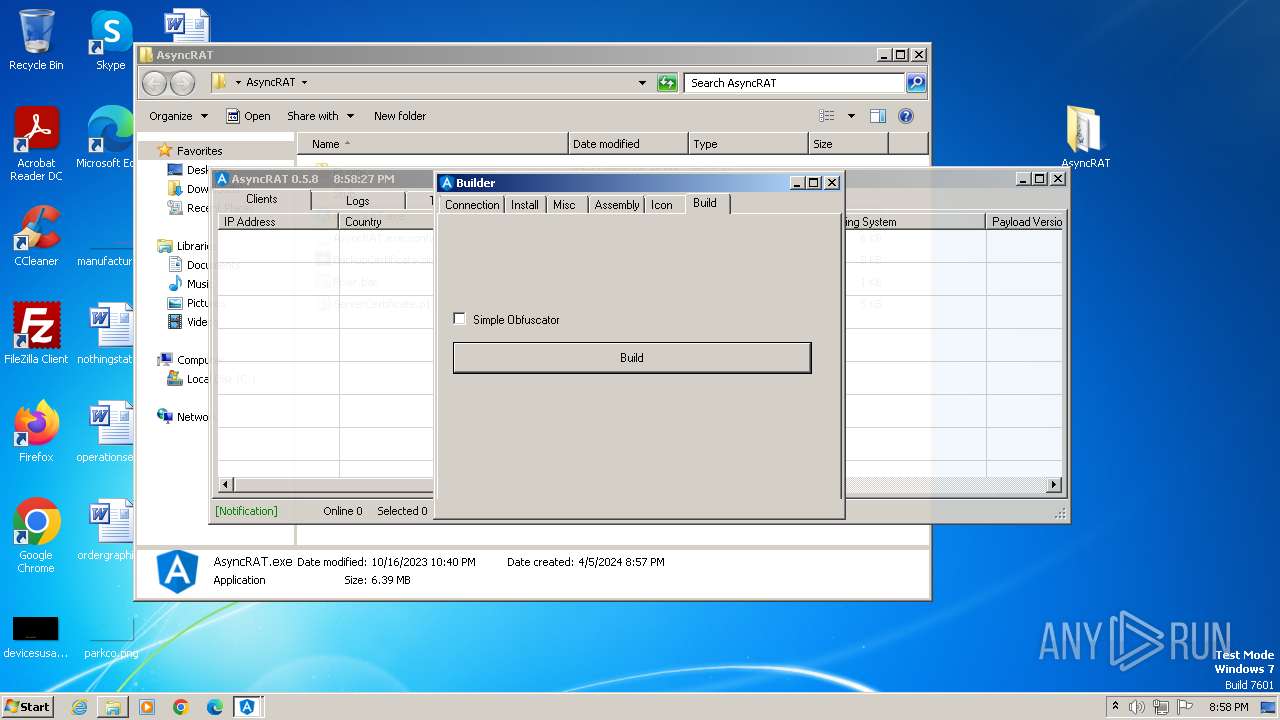Image resolution: width=1280 pixels, height=720 pixels.
Task: Open Explorer help icon
Action: pos(906,116)
